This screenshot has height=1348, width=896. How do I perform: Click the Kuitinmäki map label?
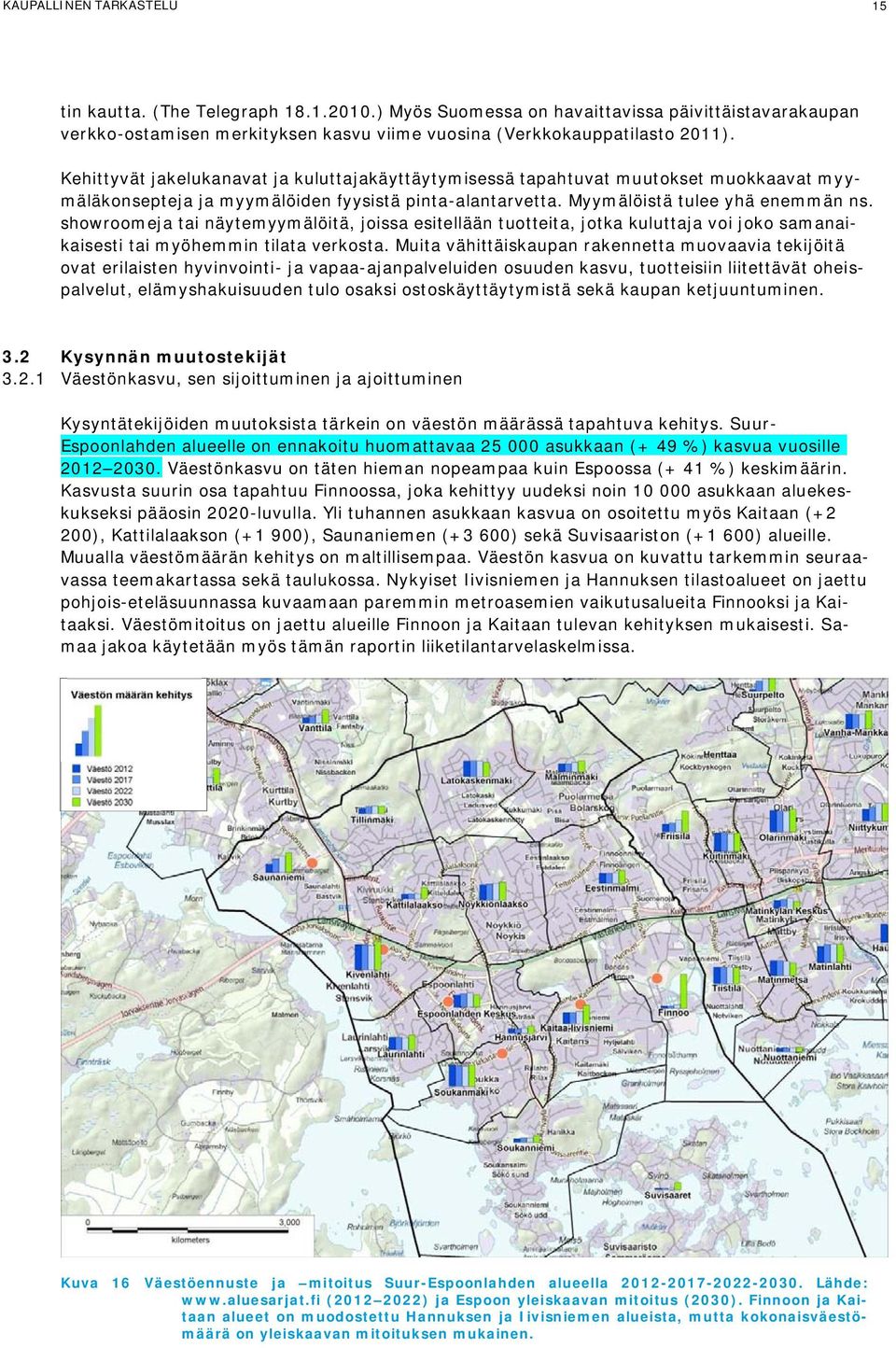[726, 855]
